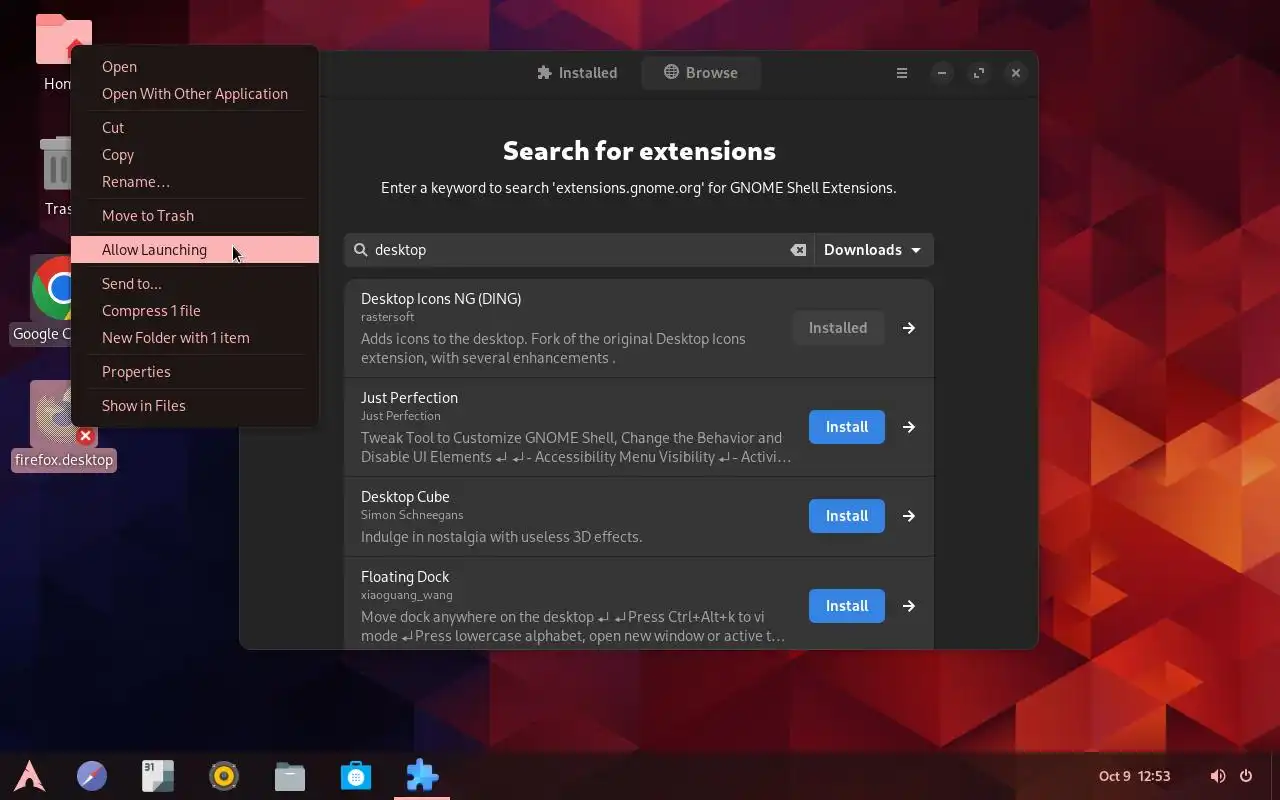The height and width of the screenshot is (800, 1280).
Task: Select Move to Trash
Action: tap(194, 216)
